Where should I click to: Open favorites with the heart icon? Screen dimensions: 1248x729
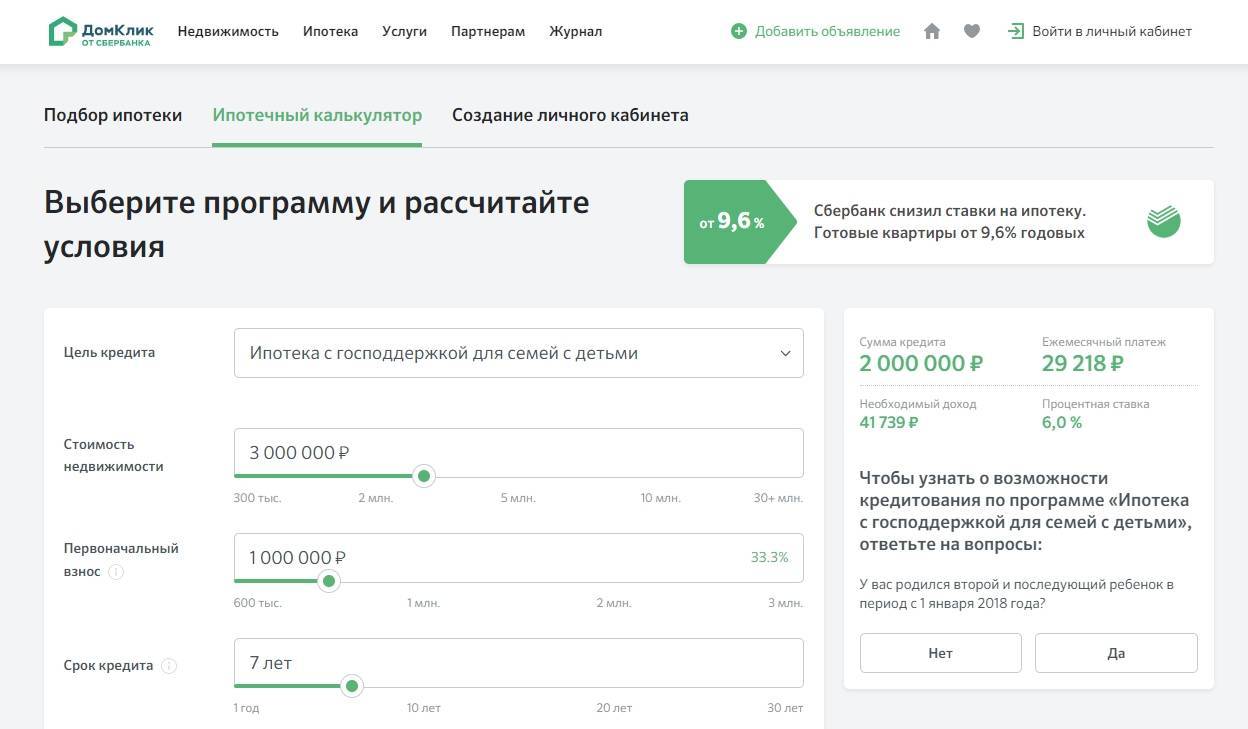971,31
